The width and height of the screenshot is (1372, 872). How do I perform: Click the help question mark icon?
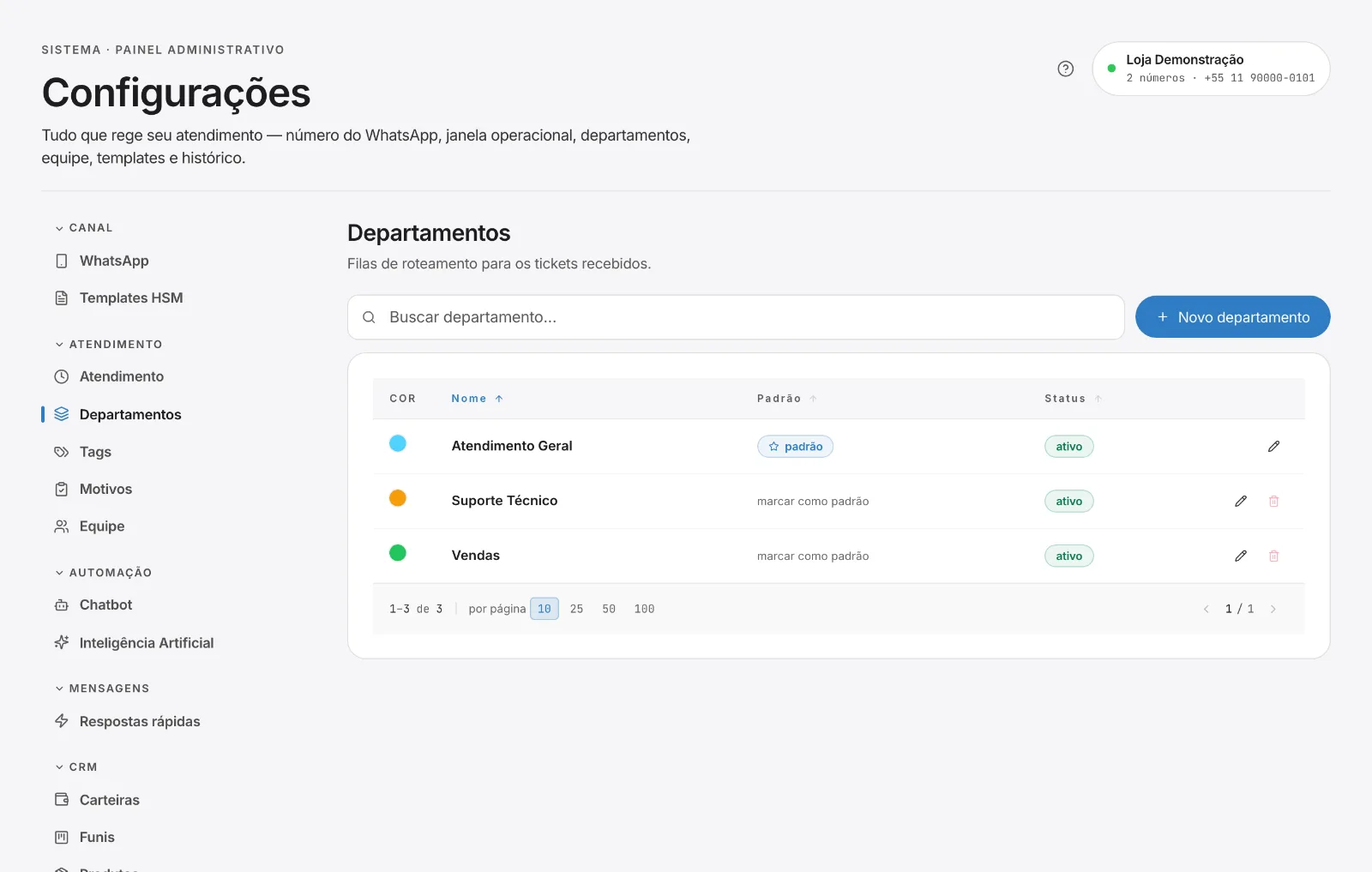(1065, 69)
